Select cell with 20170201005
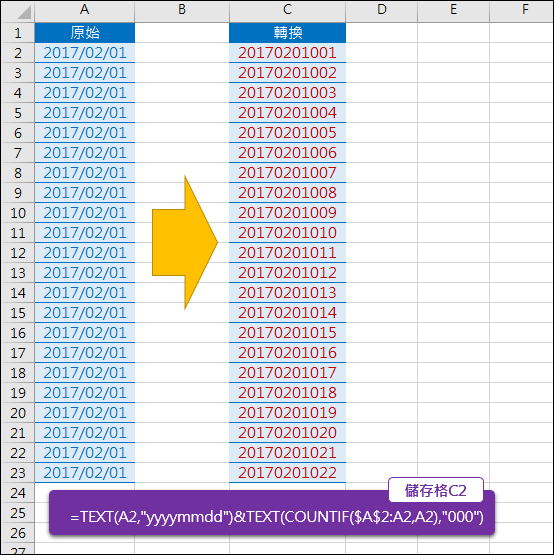554x555 pixels. [x=287, y=133]
